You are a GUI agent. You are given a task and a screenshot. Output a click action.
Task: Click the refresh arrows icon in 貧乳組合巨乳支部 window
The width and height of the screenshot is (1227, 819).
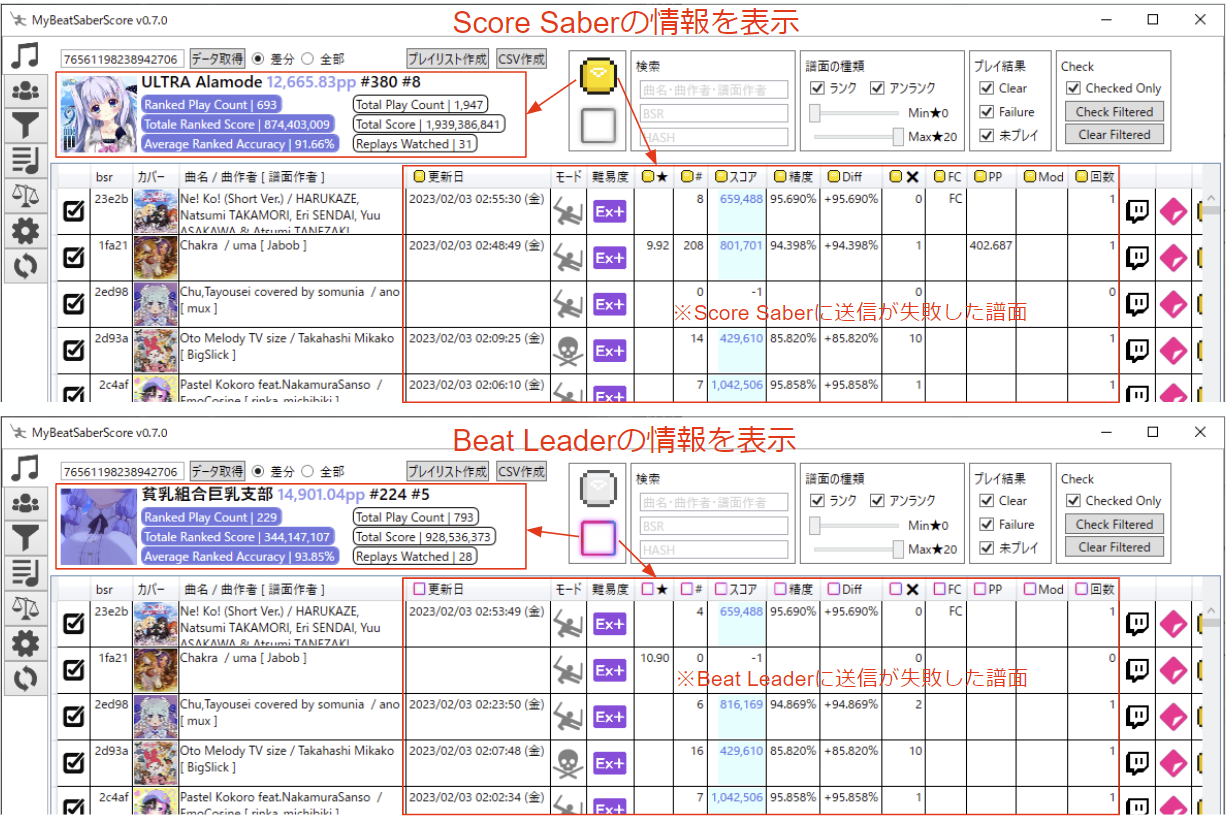[x=25, y=678]
